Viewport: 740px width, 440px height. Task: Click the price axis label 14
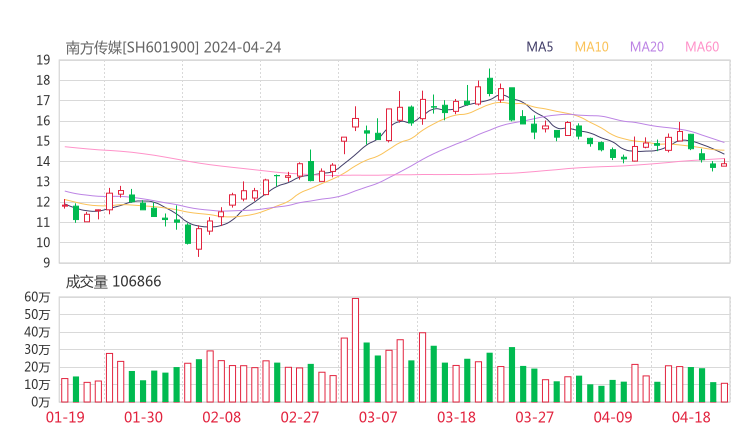43,161
